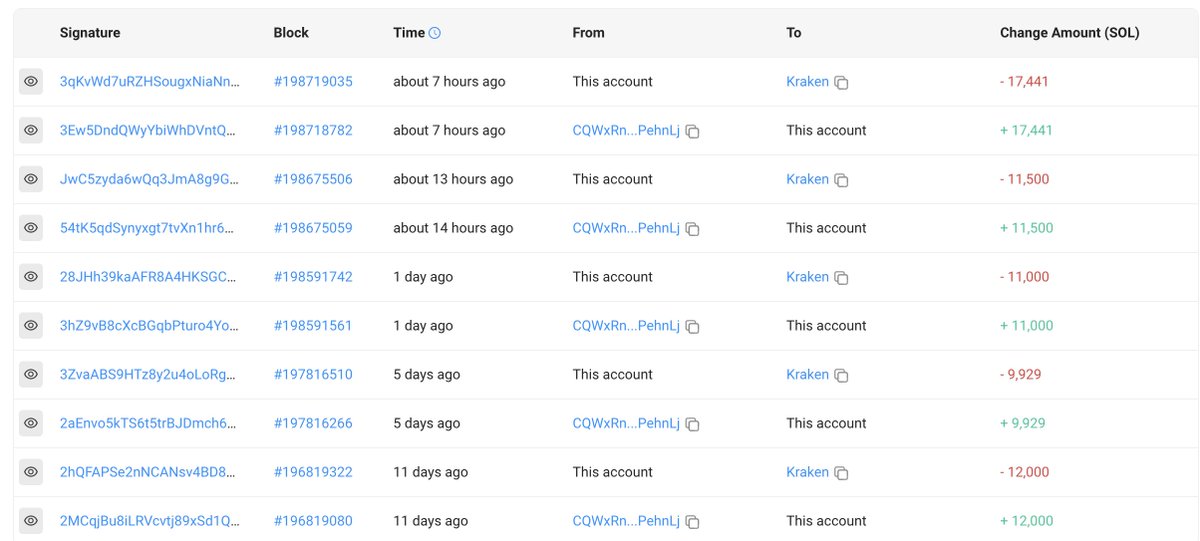Open details eye icon for 28JHh39kaAFR transaction
Image resolution: width=1200 pixels, height=541 pixels.
31,277
